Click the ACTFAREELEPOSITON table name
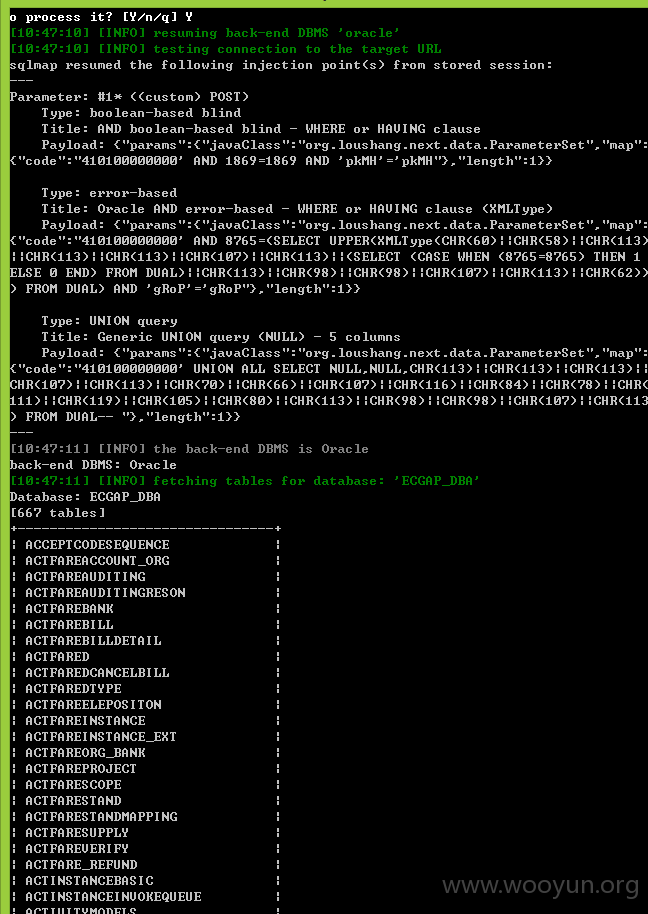The image size is (648, 914). [93, 705]
